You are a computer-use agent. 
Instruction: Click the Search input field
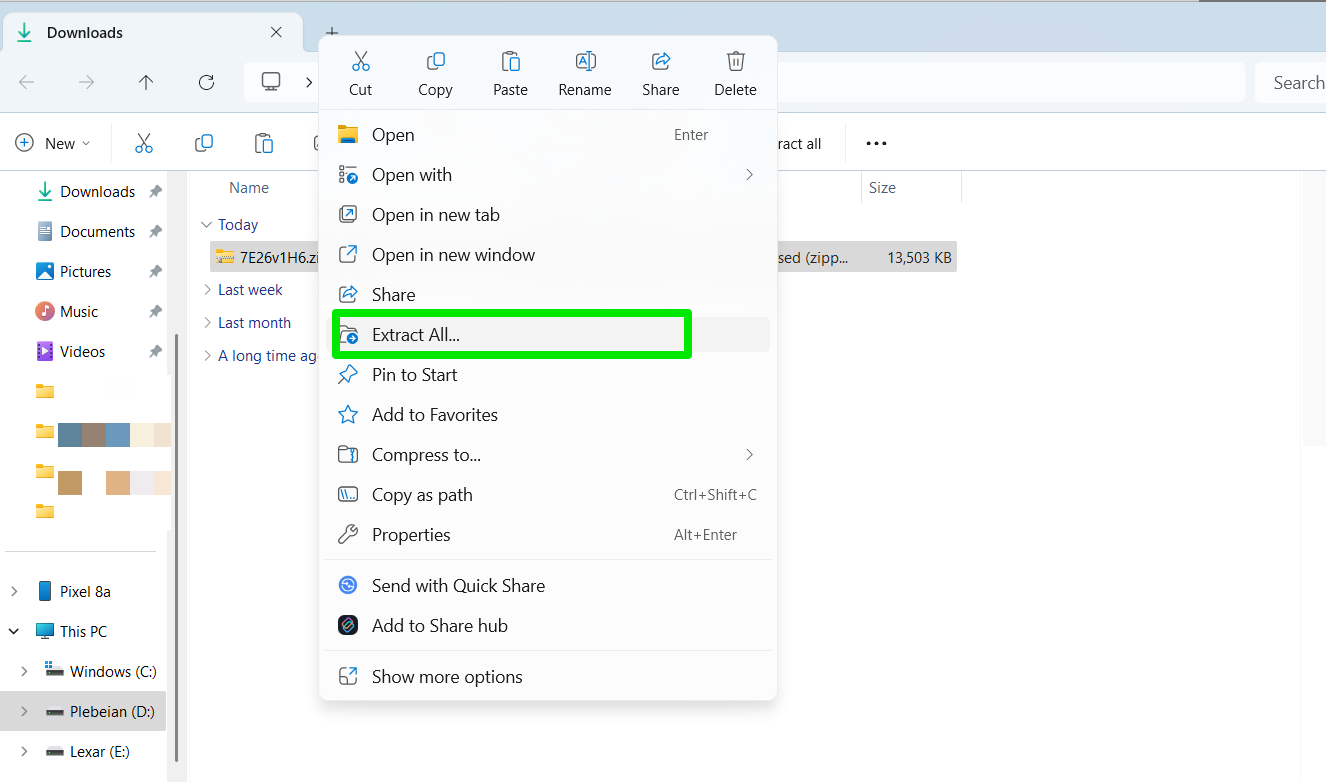pos(1290,83)
